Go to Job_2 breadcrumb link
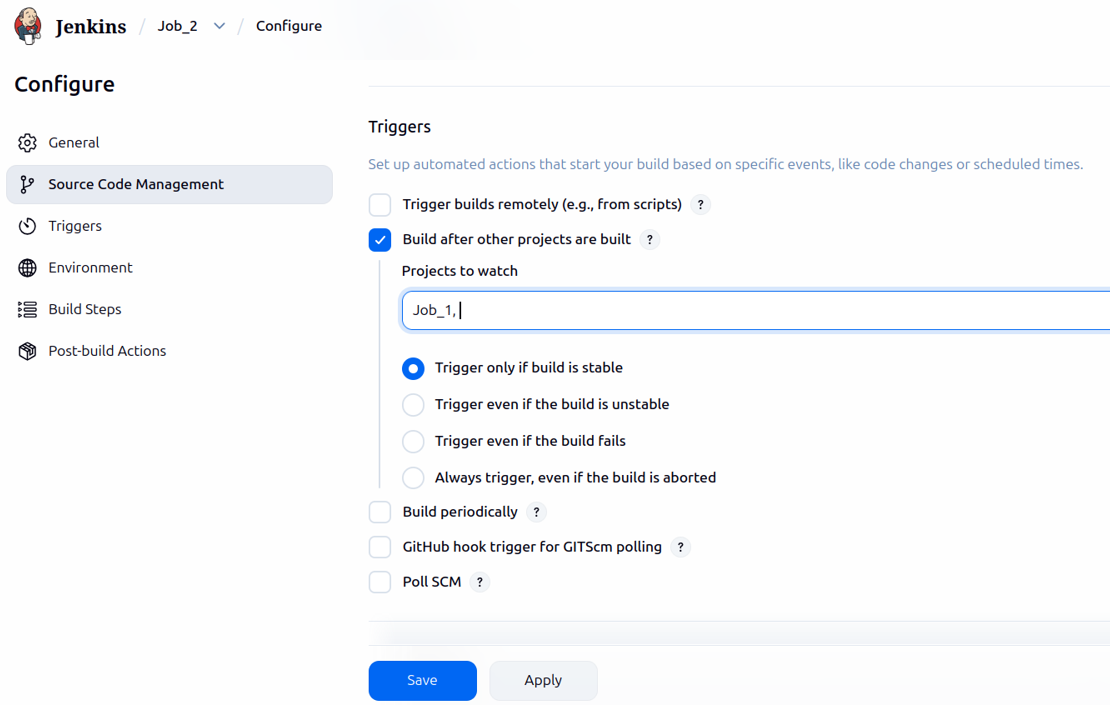Screen dimensions: 1110x705 tap(177, 26)
